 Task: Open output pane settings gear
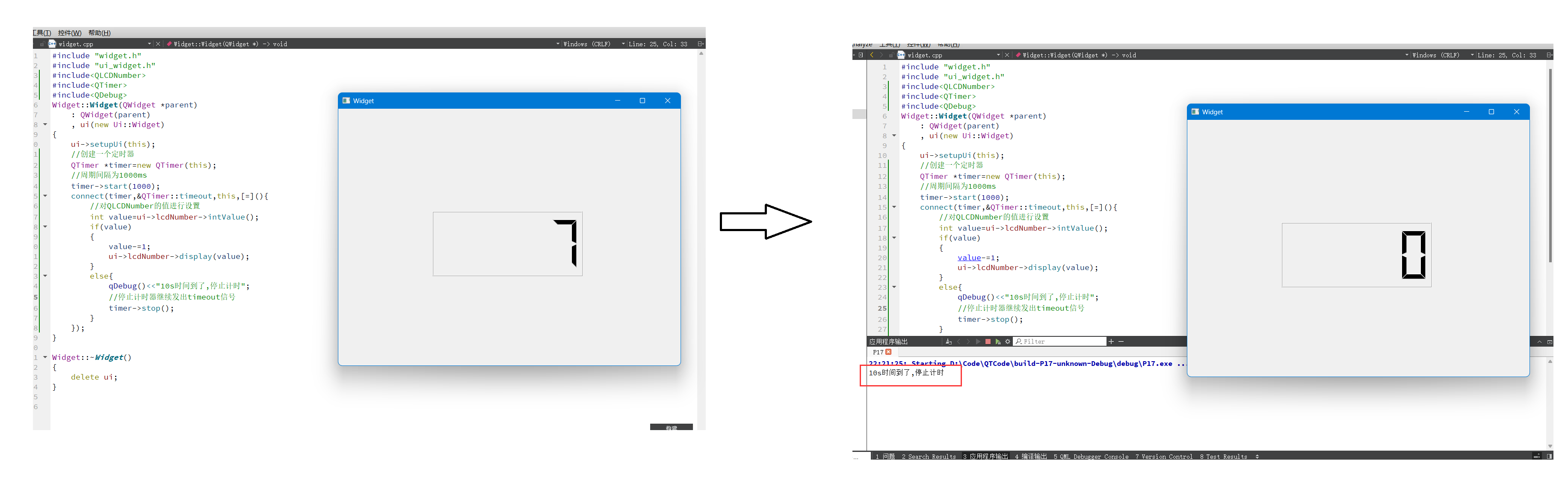tap(1007, 341)
